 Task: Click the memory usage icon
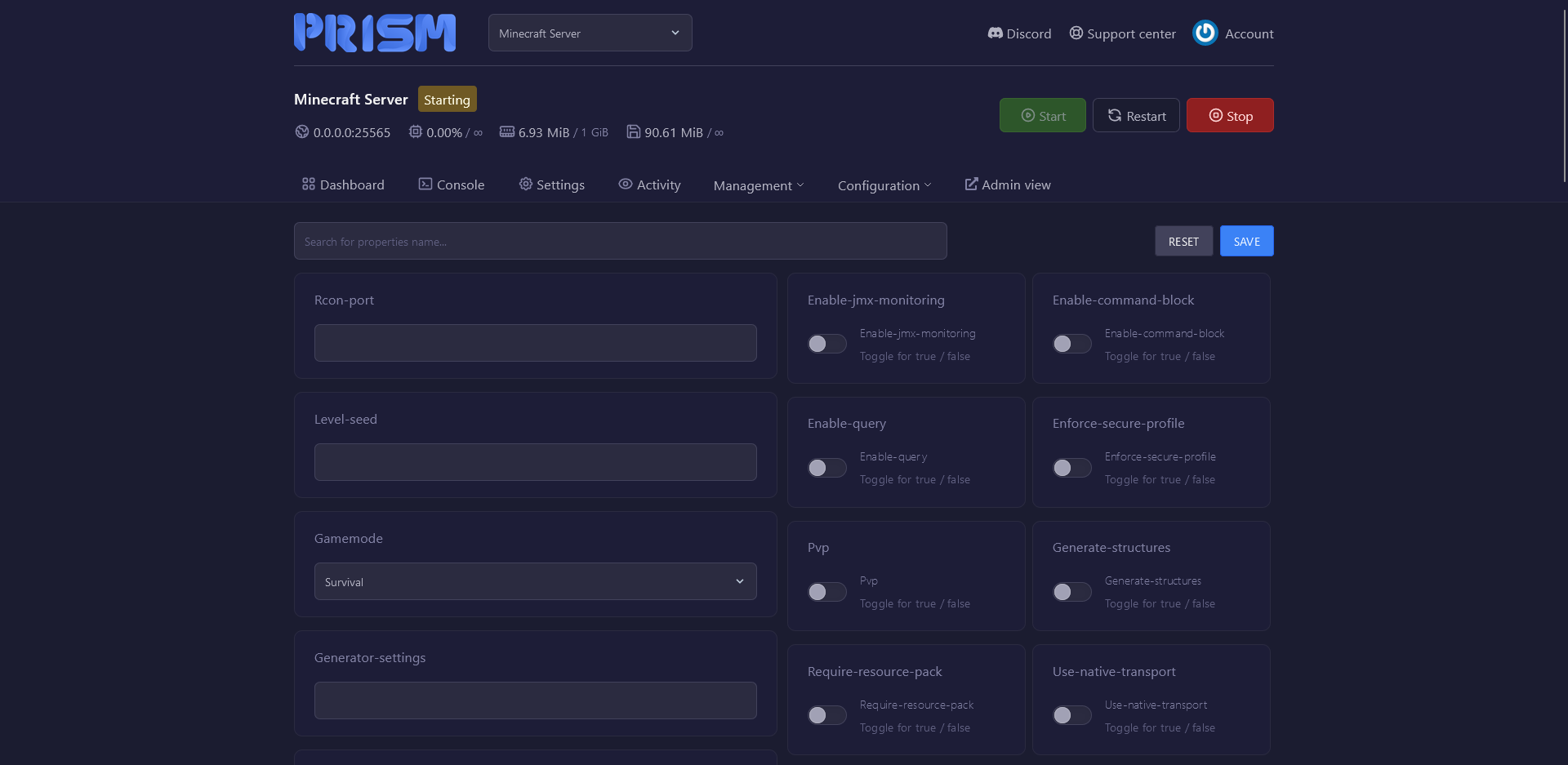[507, 131]
